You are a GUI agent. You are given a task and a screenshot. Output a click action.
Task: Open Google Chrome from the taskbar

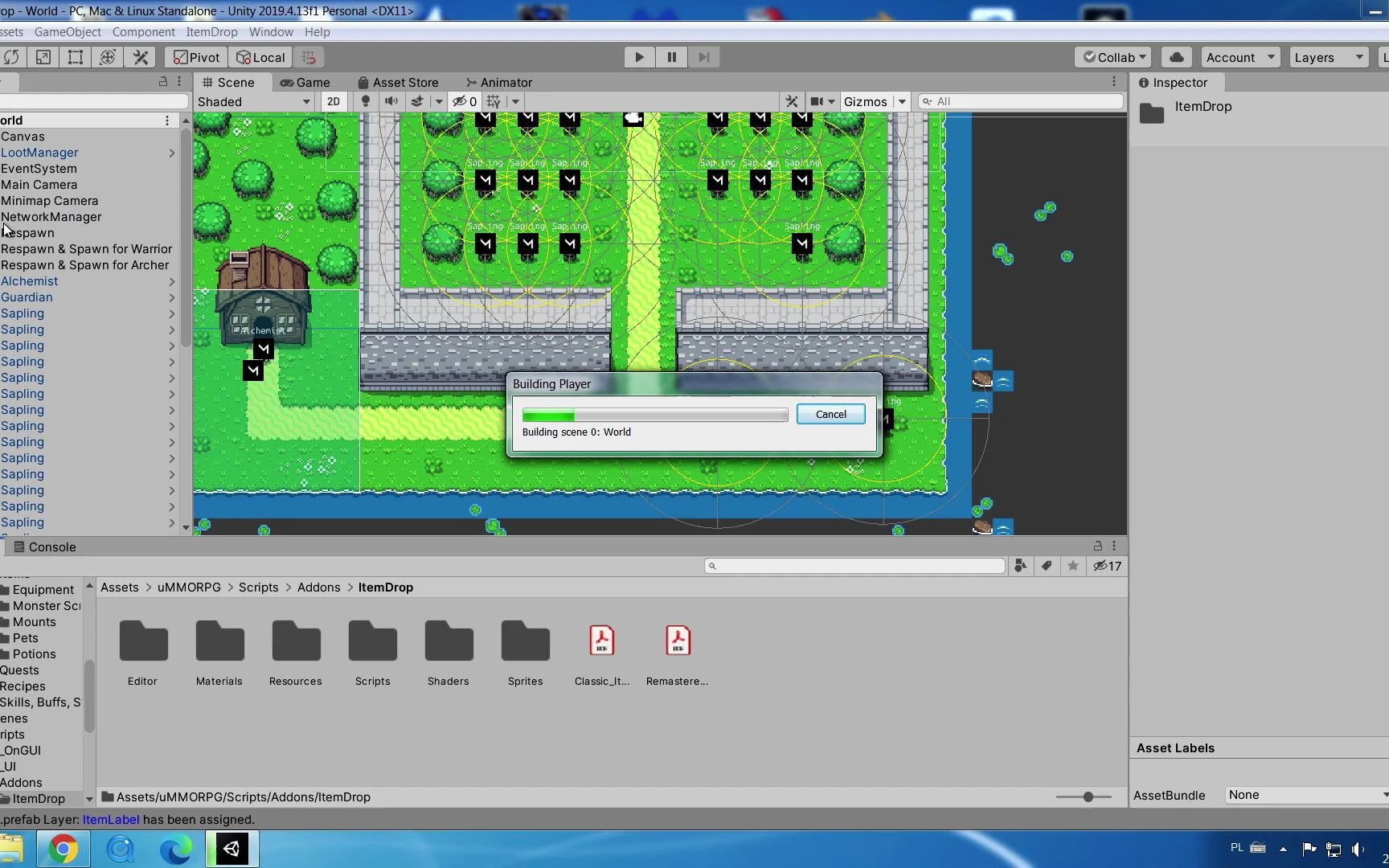(x=63, y=849)
